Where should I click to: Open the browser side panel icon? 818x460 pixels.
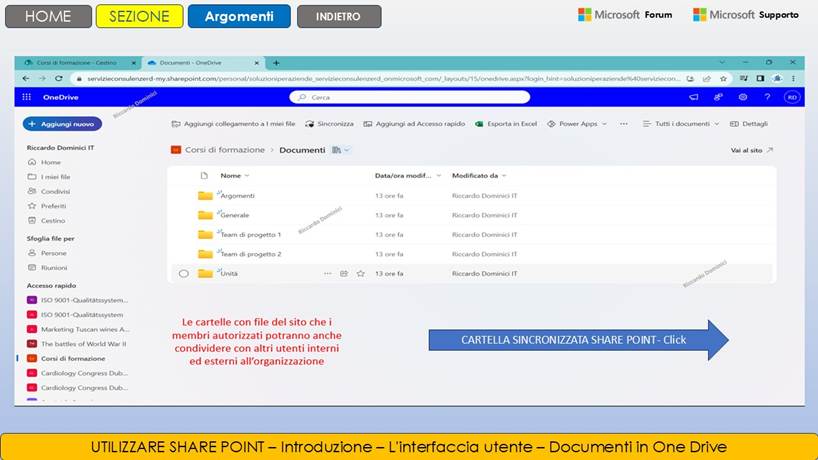[x=760, y=79]
